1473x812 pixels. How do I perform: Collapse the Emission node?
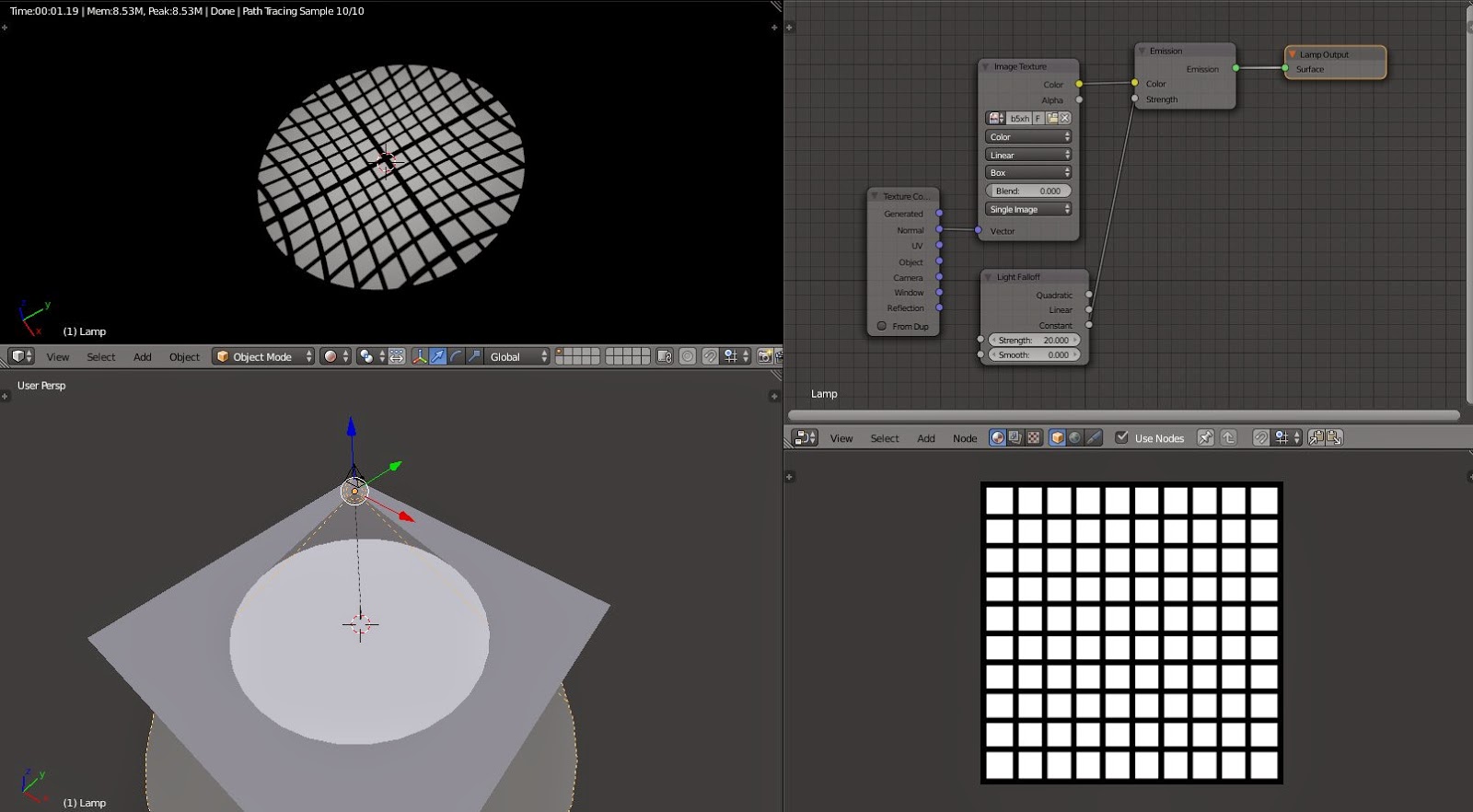click(x=1142, y=51)
